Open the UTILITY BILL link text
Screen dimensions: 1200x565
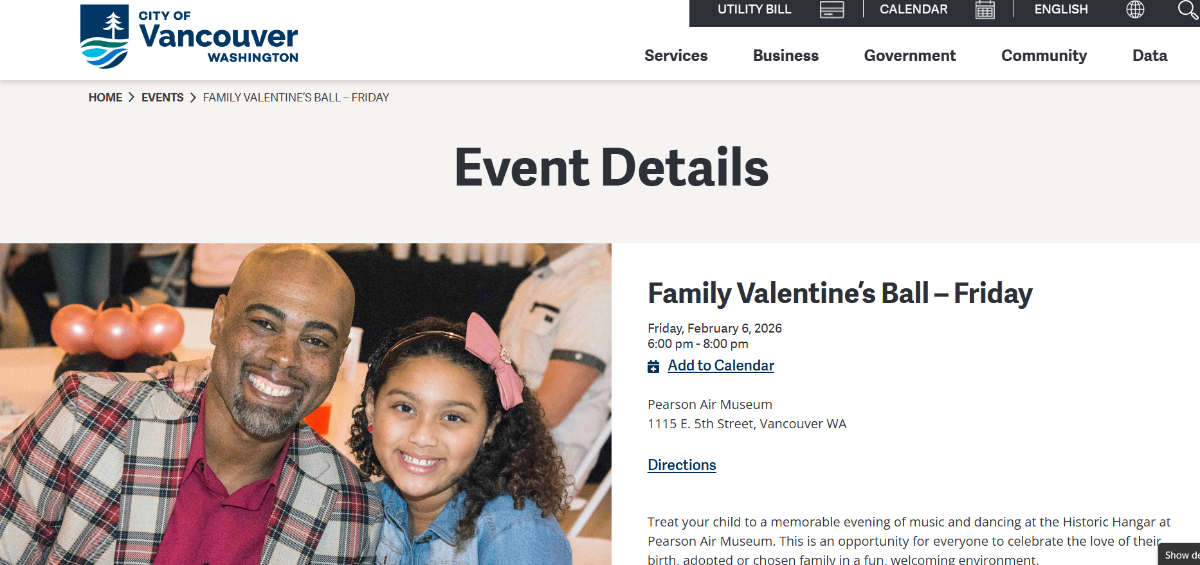click(754, 10)
